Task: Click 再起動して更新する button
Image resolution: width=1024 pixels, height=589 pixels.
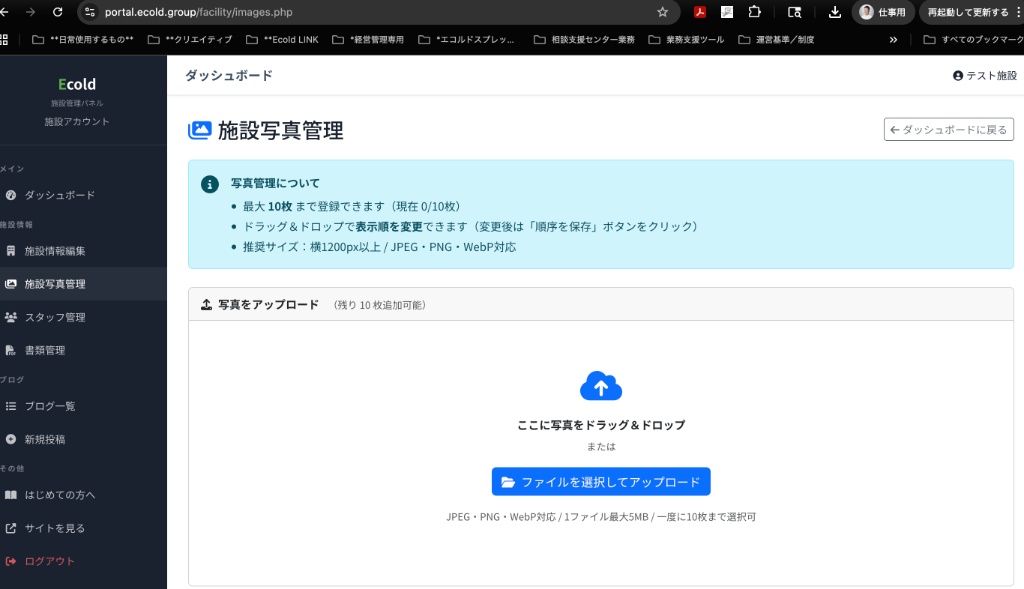Action: click(968, 12)
